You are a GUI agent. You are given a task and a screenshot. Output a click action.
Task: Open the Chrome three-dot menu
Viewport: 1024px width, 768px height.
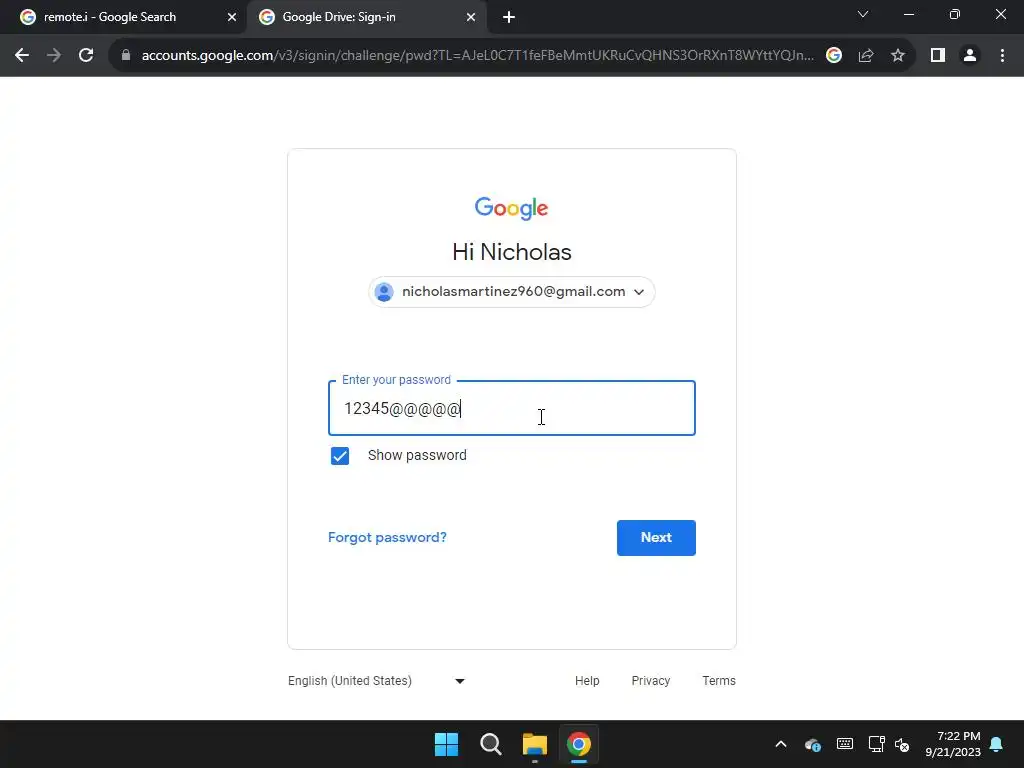tap(1002, 56)
